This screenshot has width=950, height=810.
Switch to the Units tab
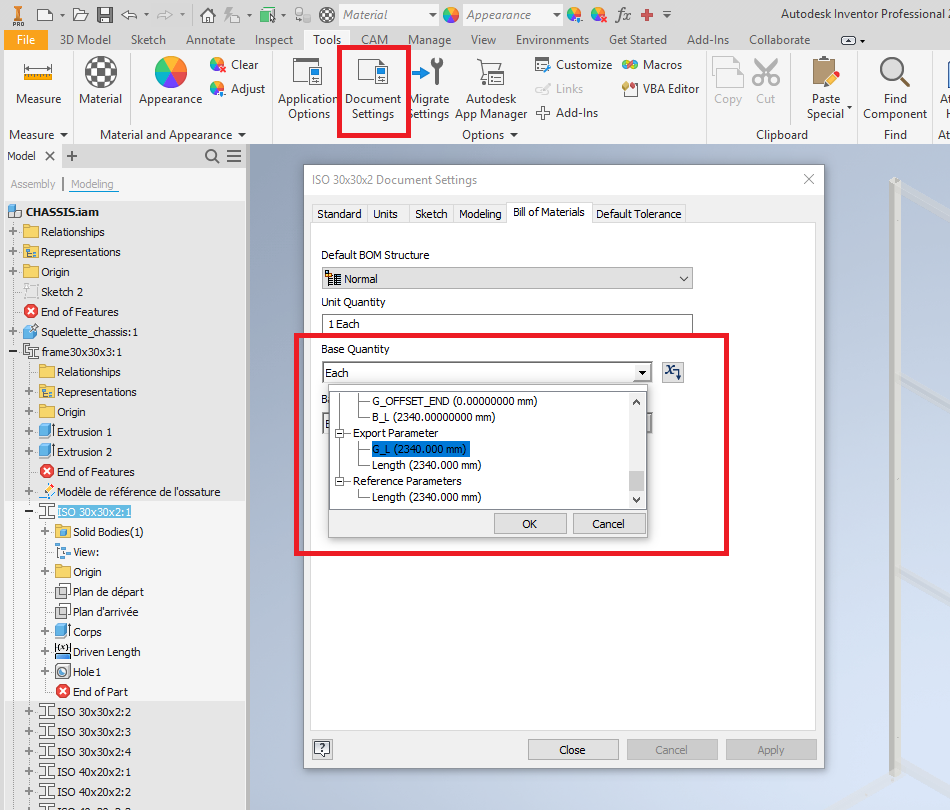click(x=388, y=213)
